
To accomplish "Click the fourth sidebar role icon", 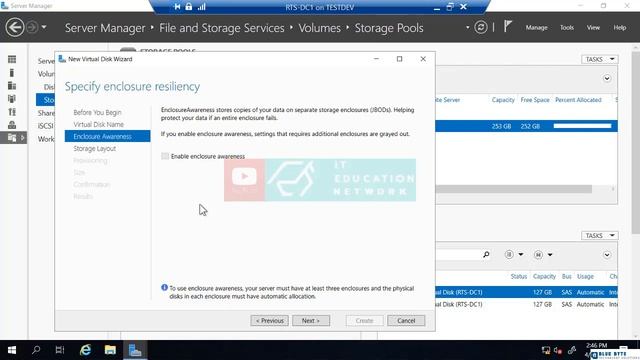I will click(12, 99).
